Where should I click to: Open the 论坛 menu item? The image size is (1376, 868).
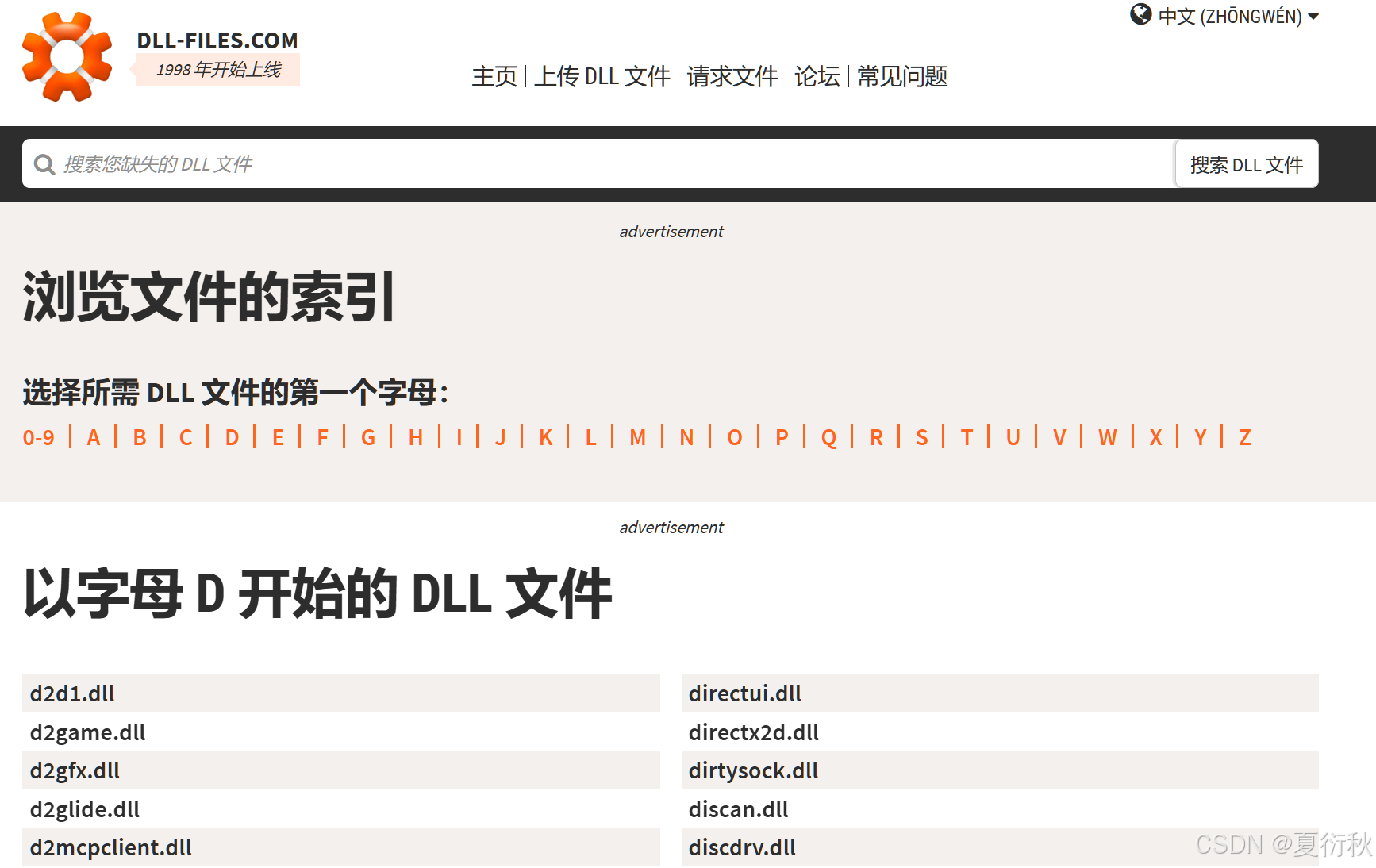(817, 77)
